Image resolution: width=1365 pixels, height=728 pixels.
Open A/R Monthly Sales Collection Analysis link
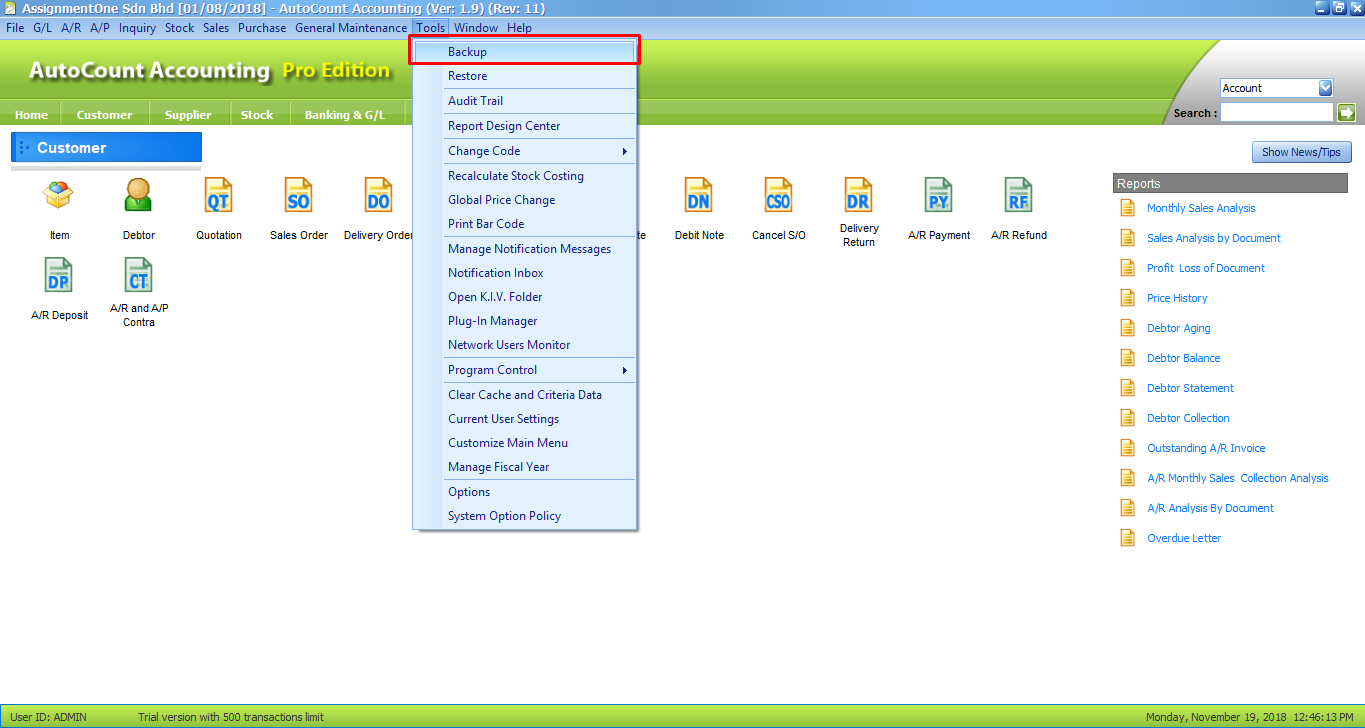(x=1238, y=478)
